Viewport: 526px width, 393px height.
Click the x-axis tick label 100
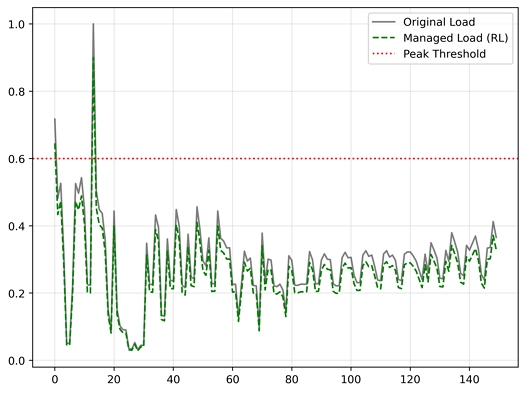[351, 379]
